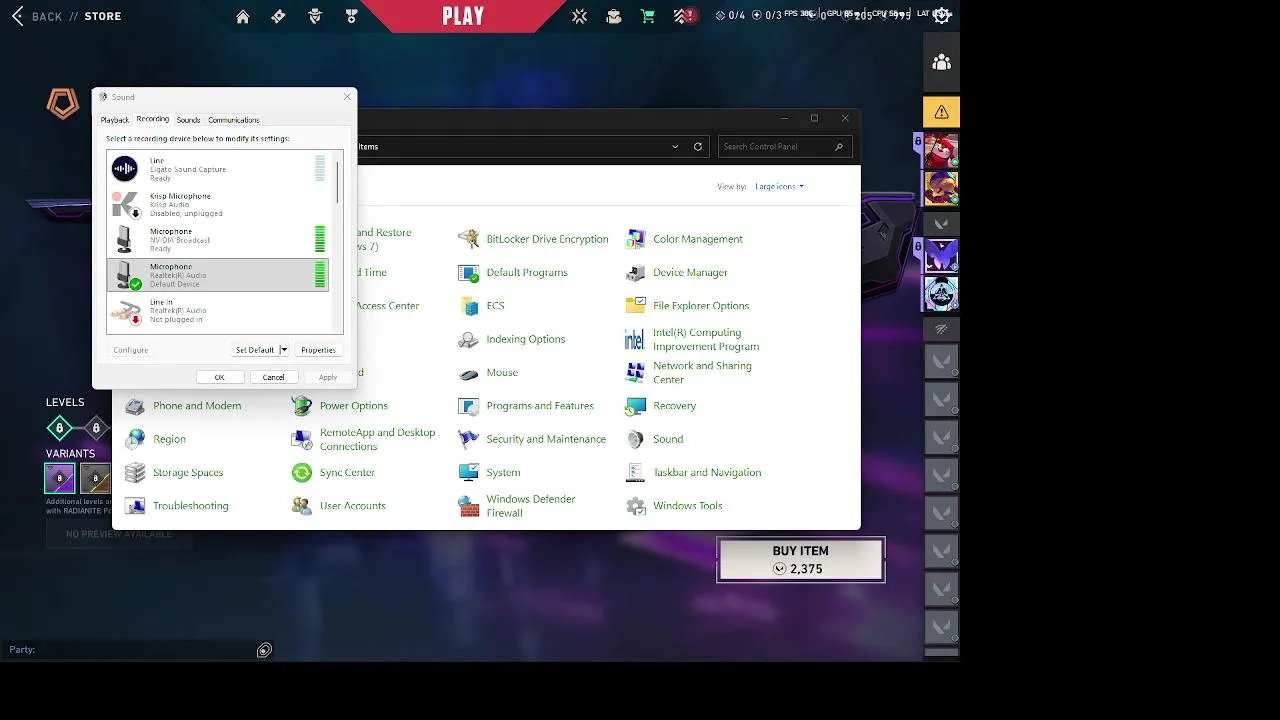The width and height of the screenshot is (1280, 720).
Task: Open the Phone and Modem item
Action: (x=197, y=406)
